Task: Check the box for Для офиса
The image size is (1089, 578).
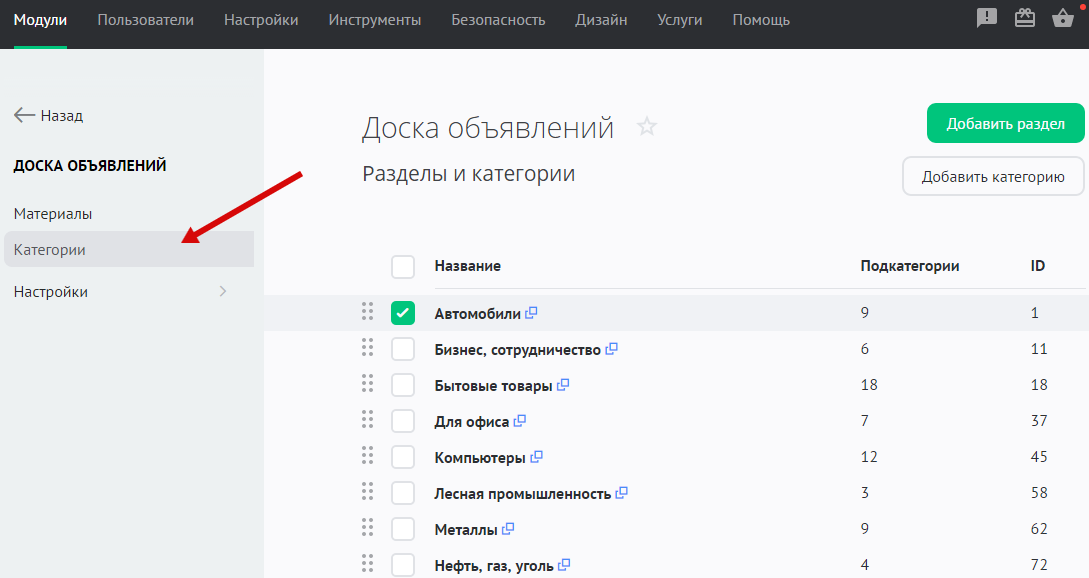Action: [x=402, y=421]
